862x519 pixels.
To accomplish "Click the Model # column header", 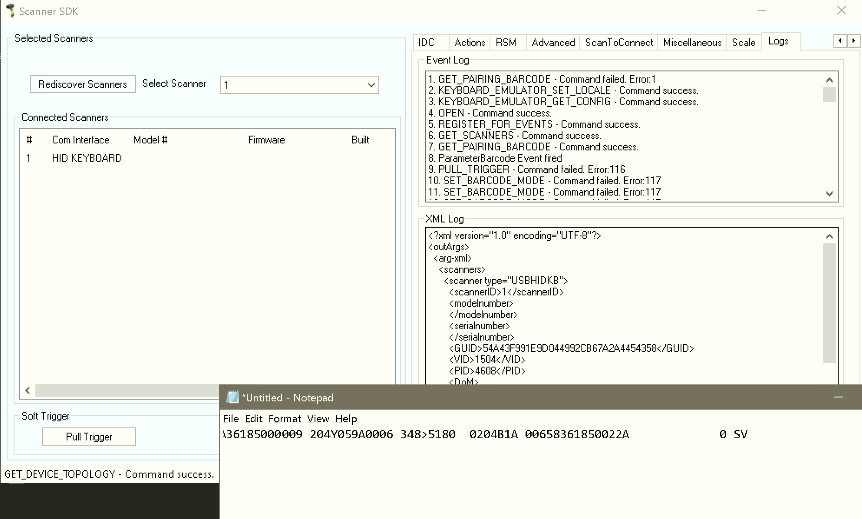I will pyautogui.click(x=150, y=140).
